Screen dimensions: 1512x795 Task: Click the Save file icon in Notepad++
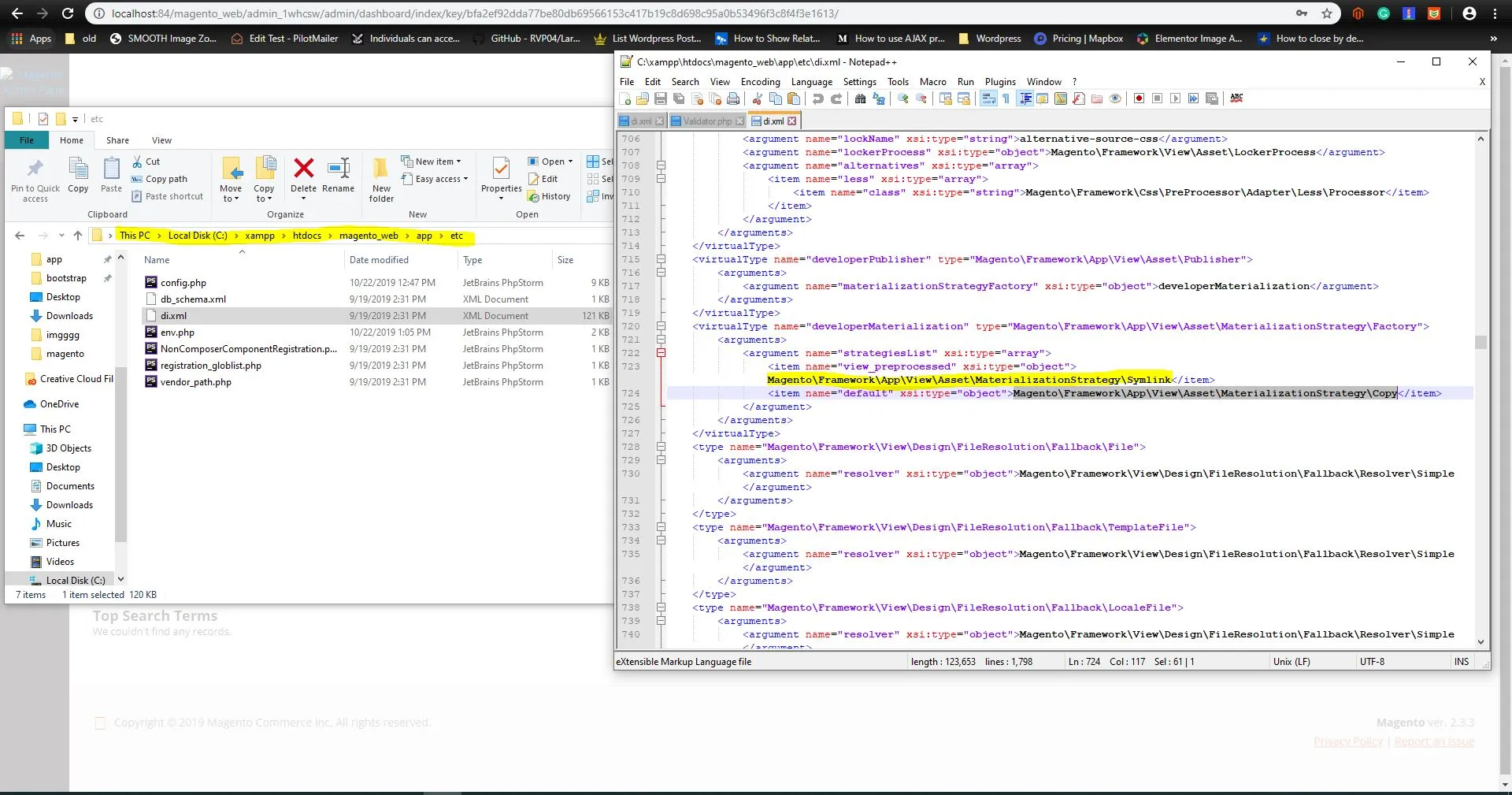tap(661, 98)
